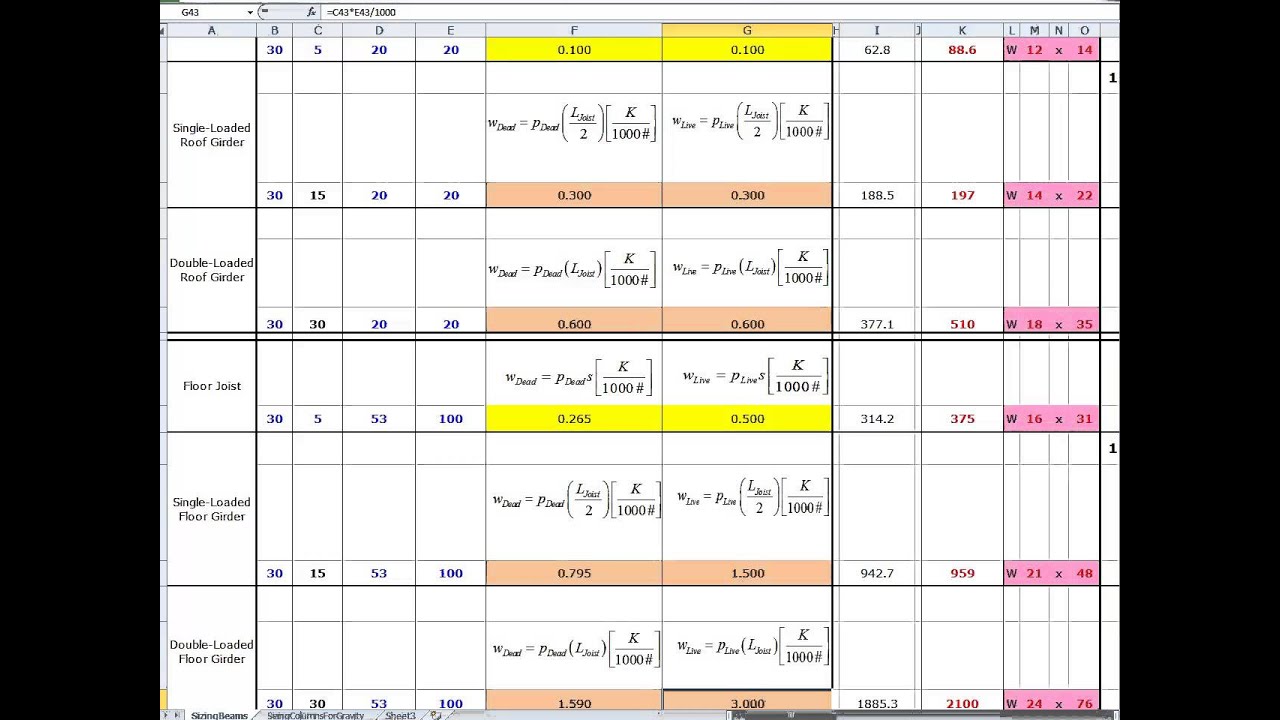The height and width of the screenshot is (720, 1280).
Task: Select Double-Loaded Floor Girder wDead formula image
Action: (x=574, y=648)
